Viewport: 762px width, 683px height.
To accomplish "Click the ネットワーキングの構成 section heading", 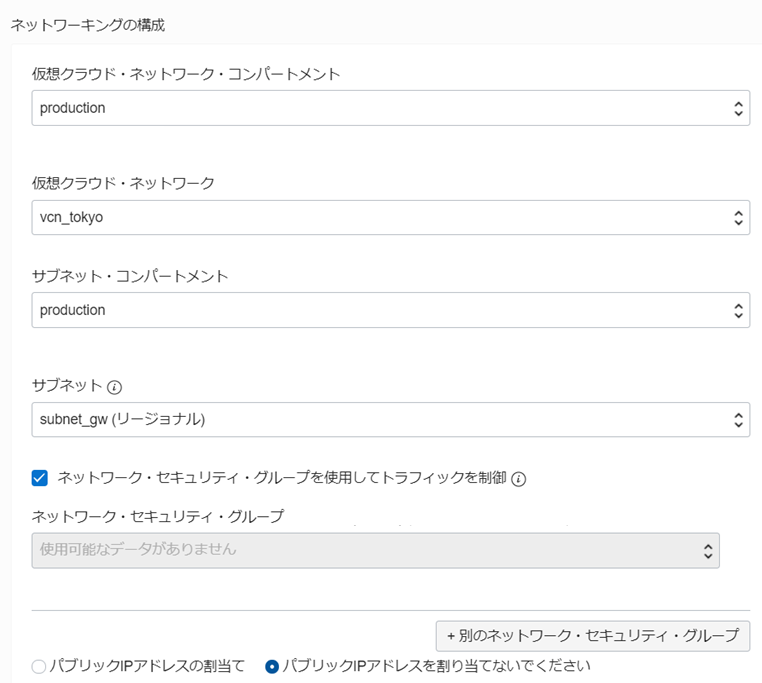I will [x=88, y=25].
